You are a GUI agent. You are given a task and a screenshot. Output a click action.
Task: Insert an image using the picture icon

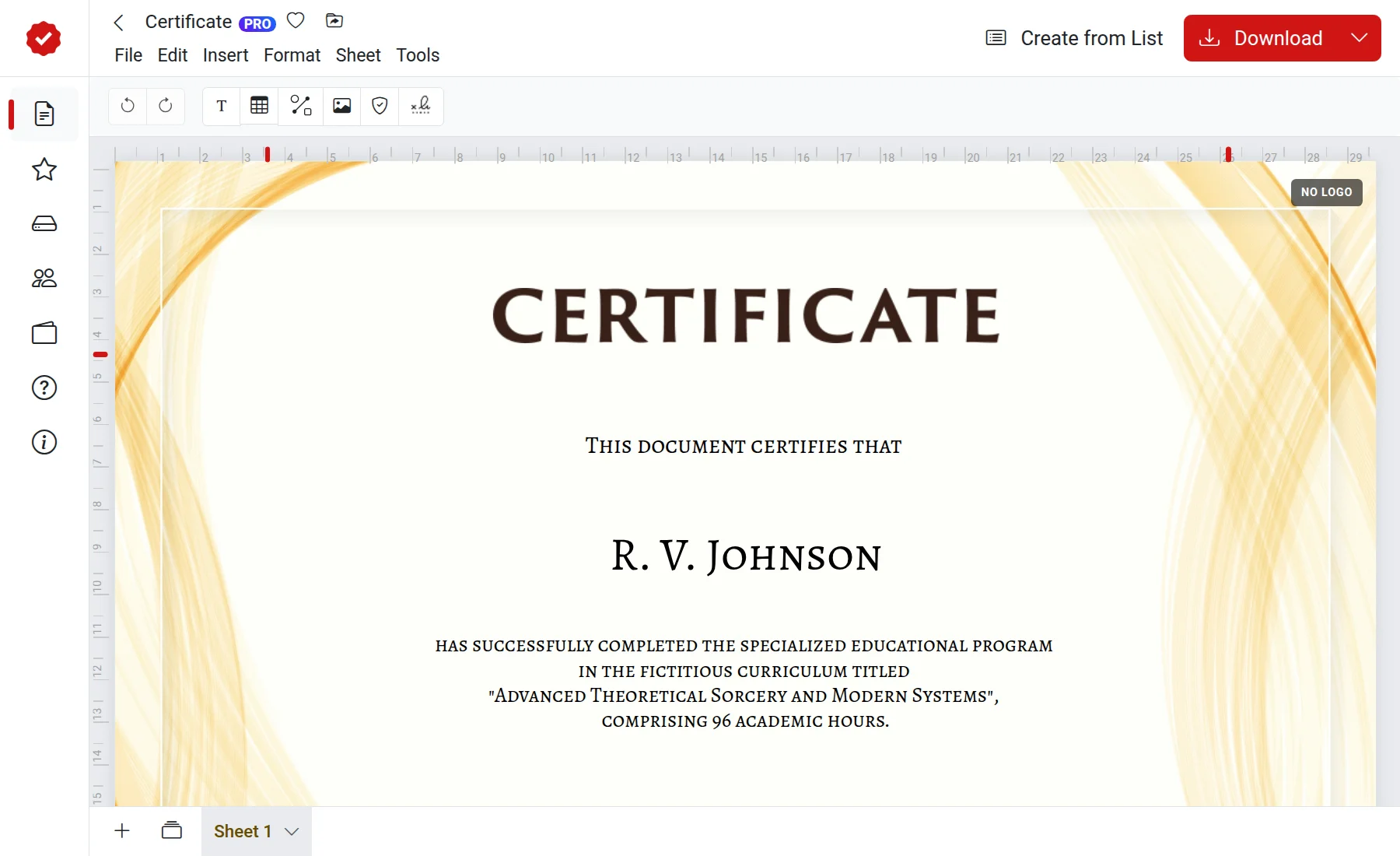pos(341,106)
